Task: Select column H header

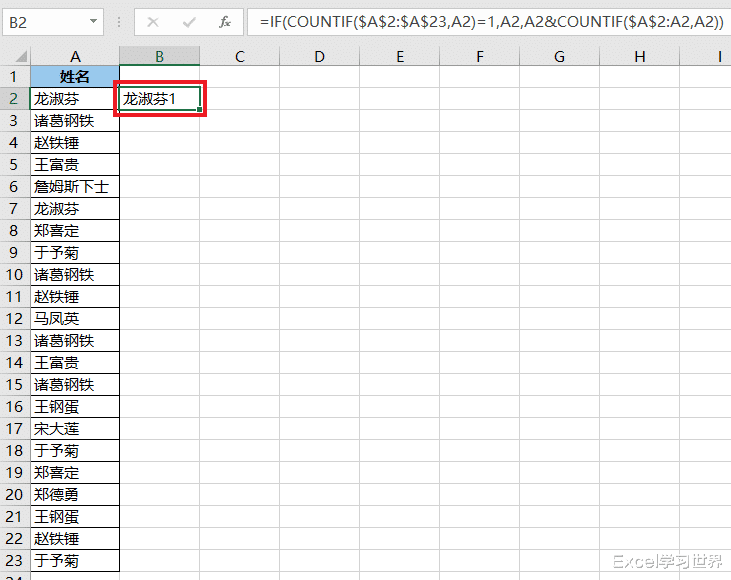Action: point(640,56)
